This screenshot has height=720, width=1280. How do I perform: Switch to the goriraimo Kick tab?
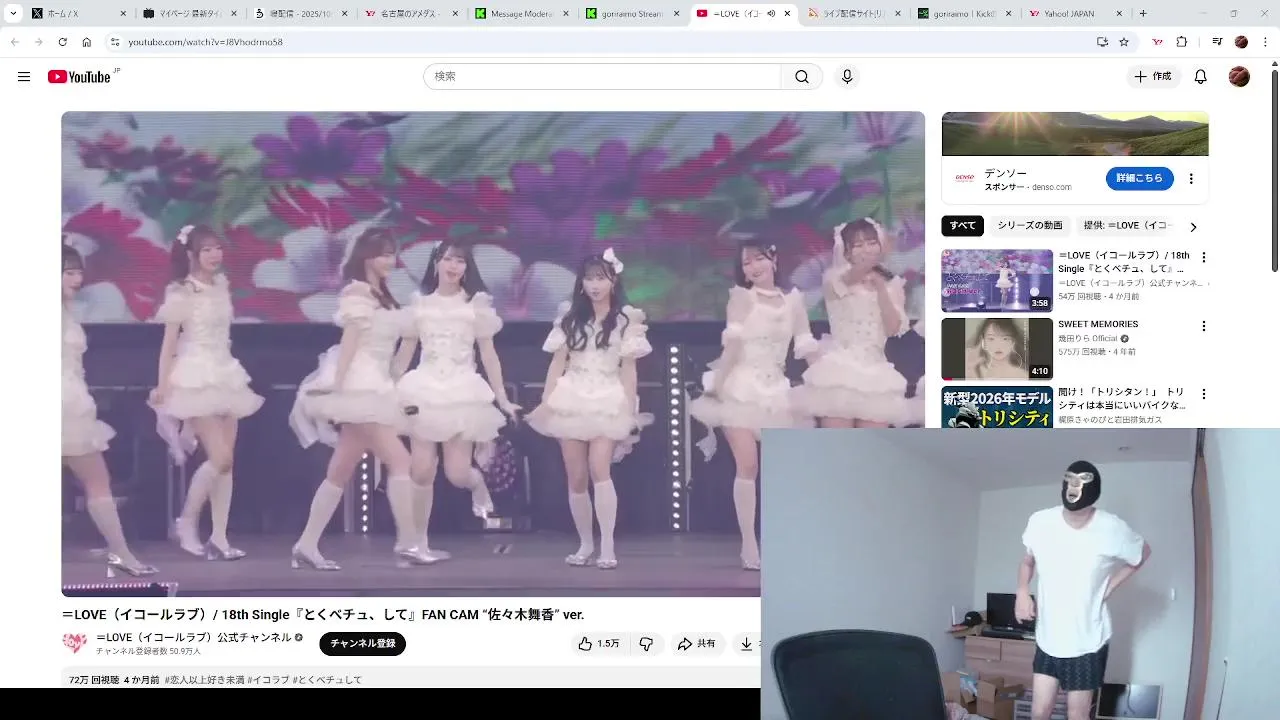[963, 14]
